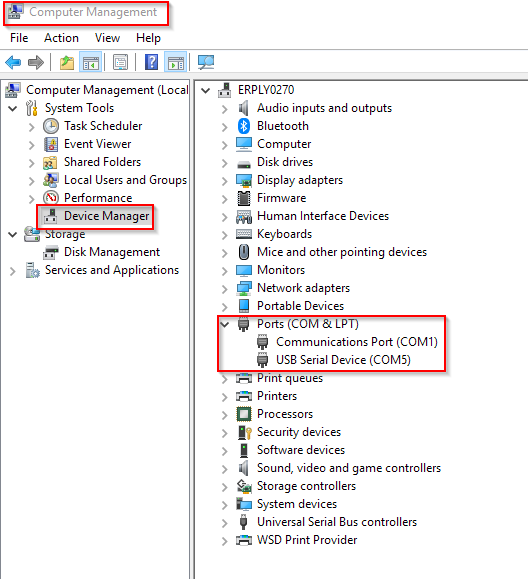528x579 pixels.
Task: Select USB Serial Device (COM5)
Action: pyautogui.click(x=343, y=360)
